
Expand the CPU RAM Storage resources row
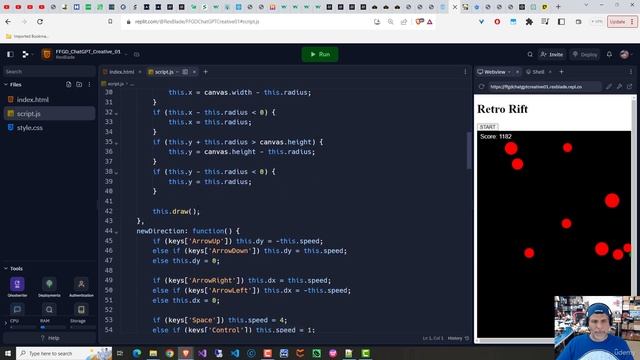pos(6,323)
